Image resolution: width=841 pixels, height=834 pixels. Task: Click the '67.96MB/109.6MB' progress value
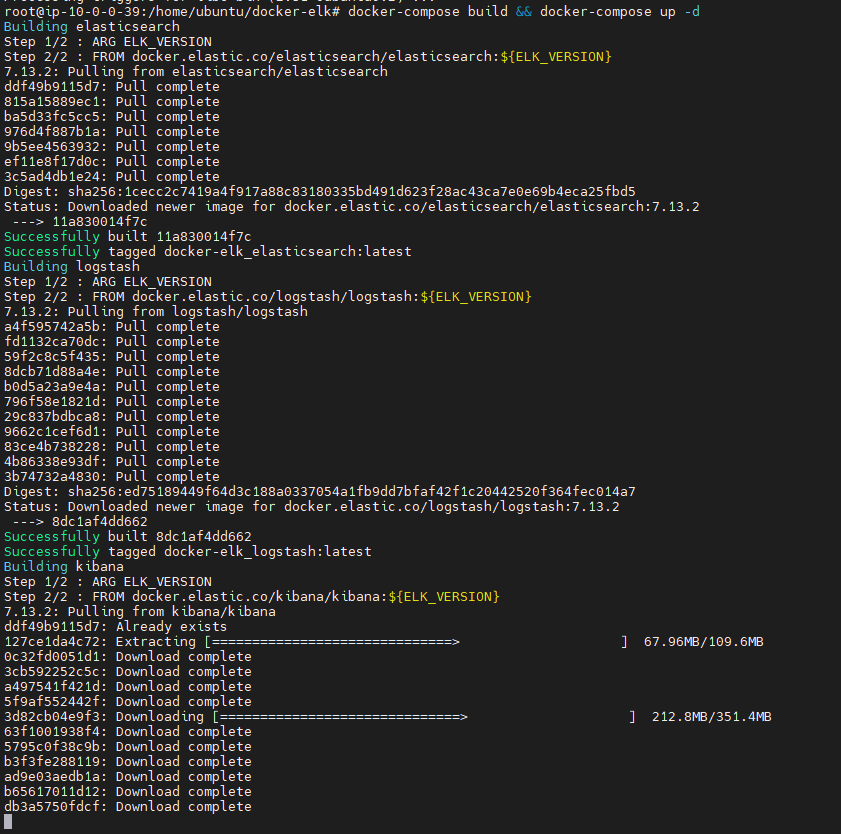coord(703,642)
